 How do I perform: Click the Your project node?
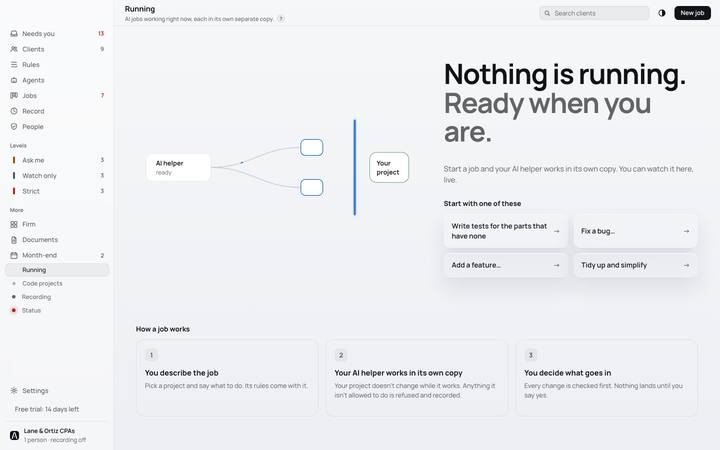(389, 168)
